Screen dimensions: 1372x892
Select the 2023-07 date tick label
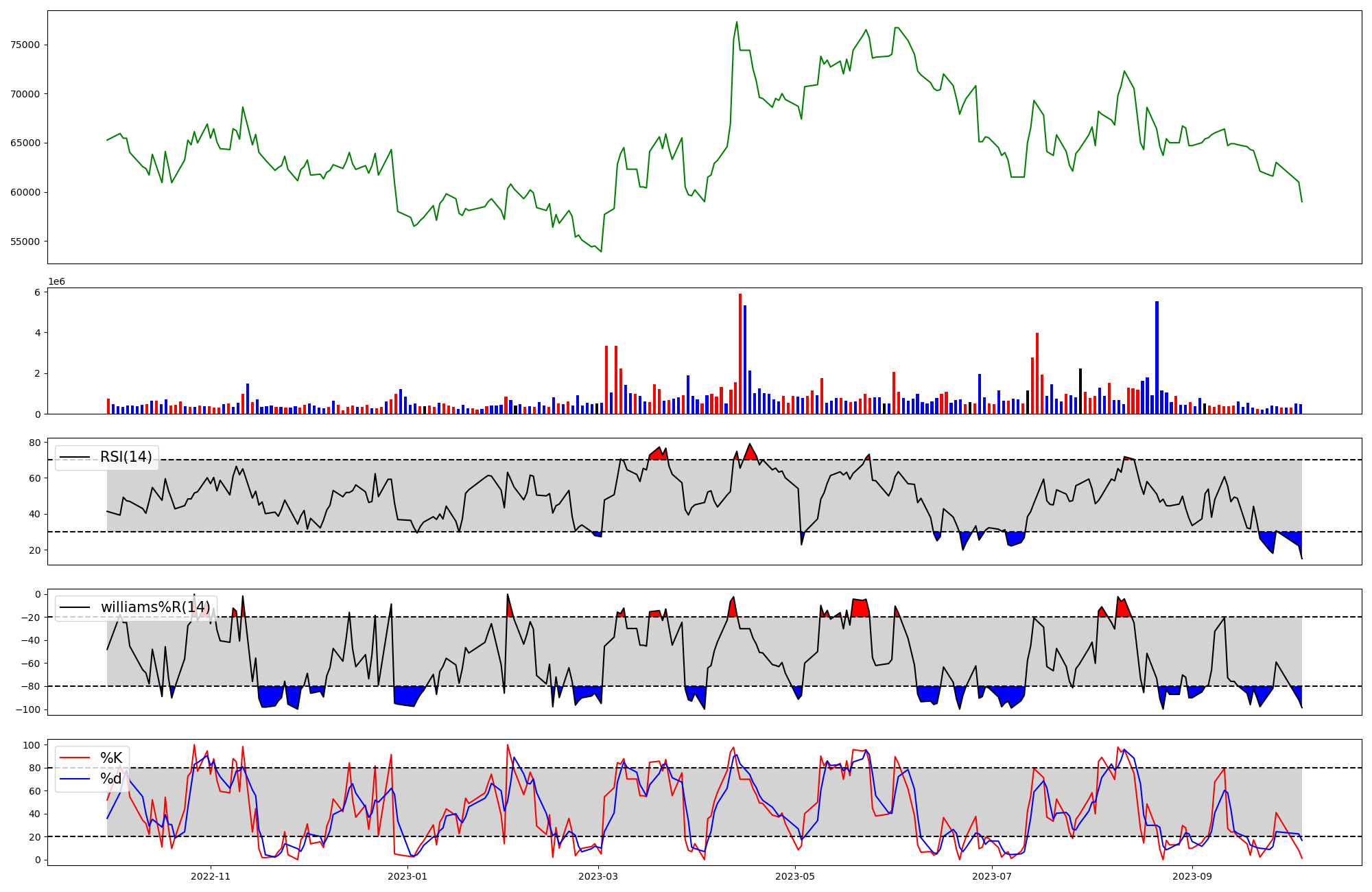(992, 876)
